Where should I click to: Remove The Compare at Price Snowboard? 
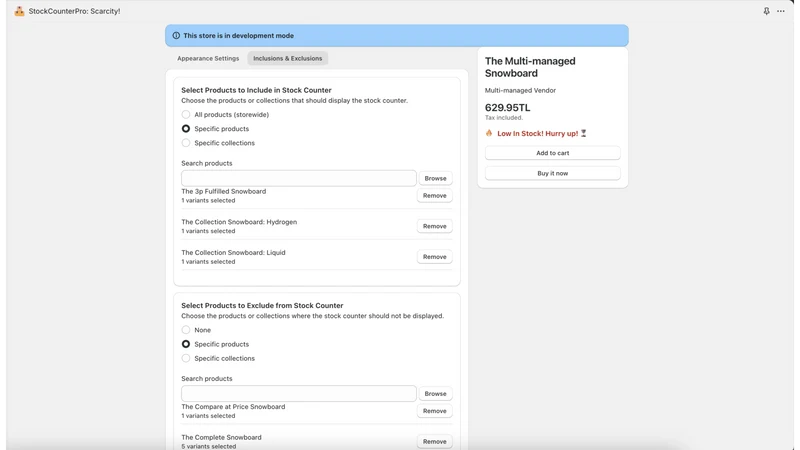435,411
